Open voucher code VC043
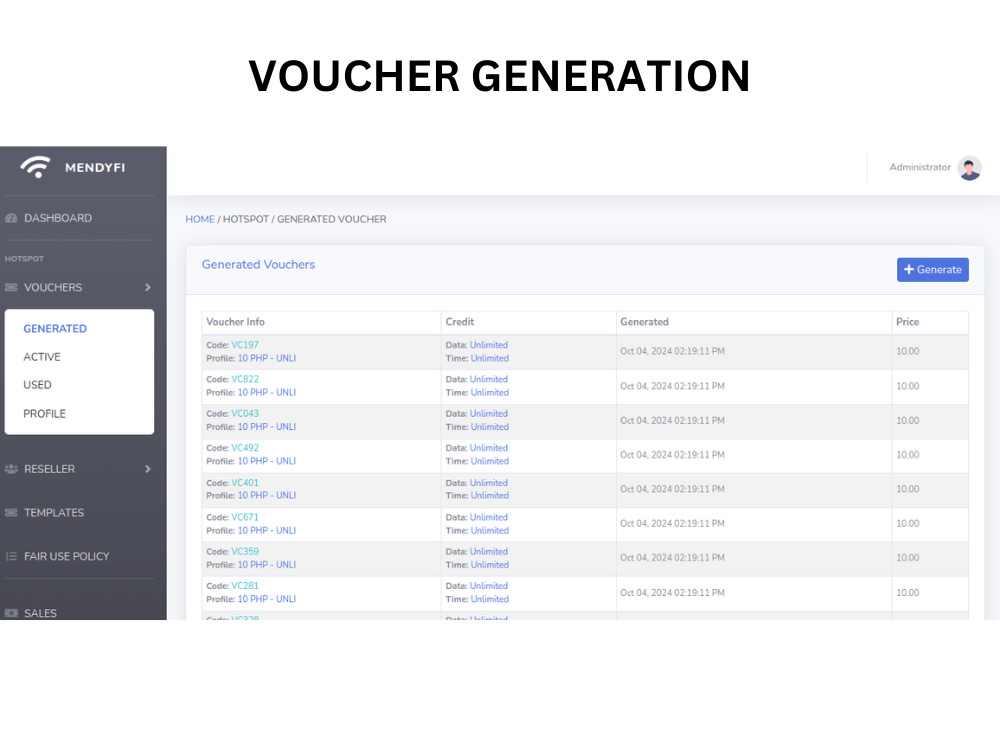The image size is (1000, 750). point(245,414)
